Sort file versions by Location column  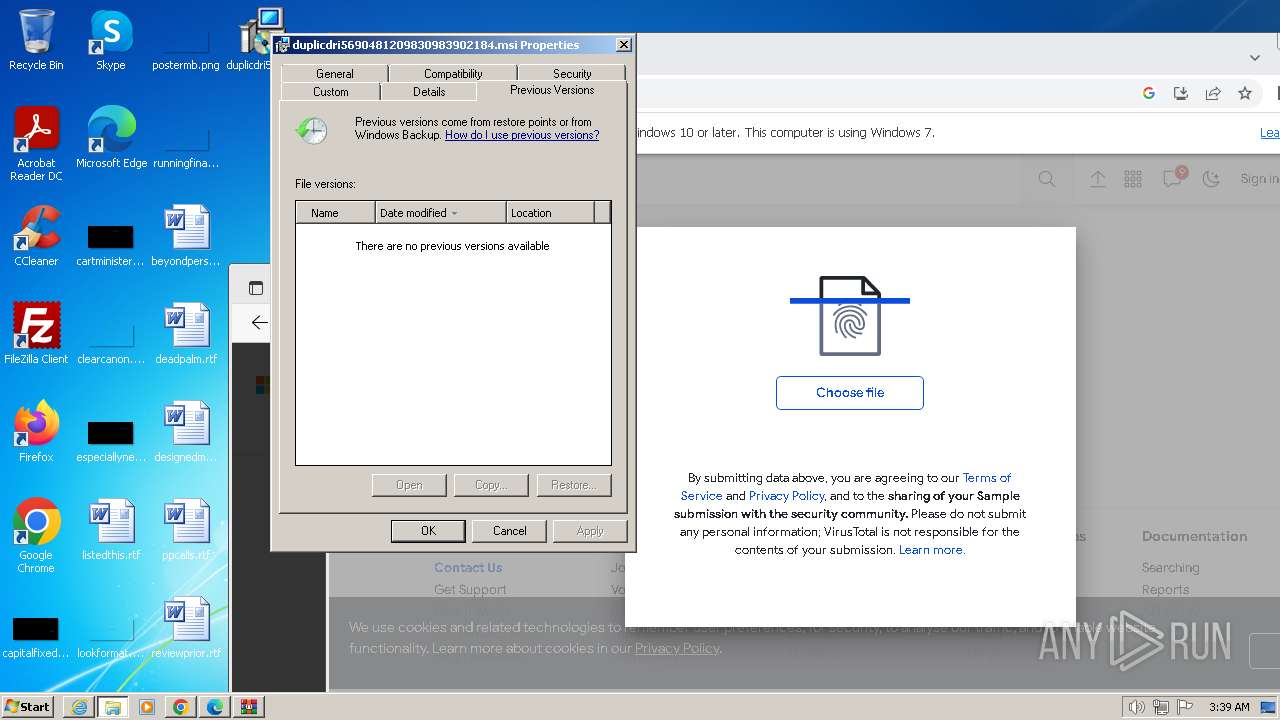click(x=550, y=213)
